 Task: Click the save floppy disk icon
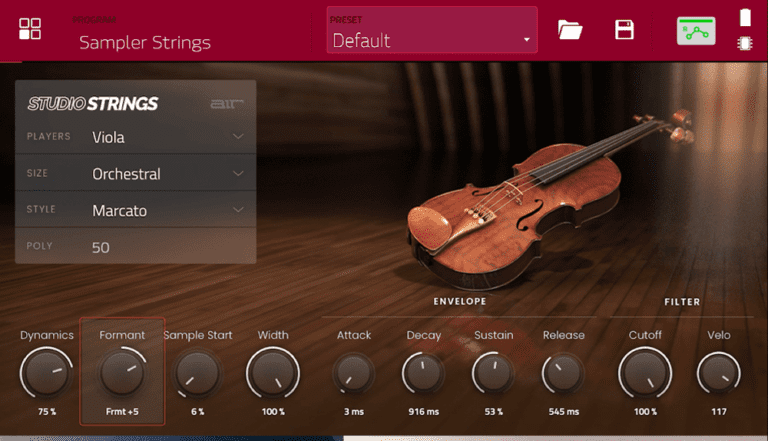(625, 30)
